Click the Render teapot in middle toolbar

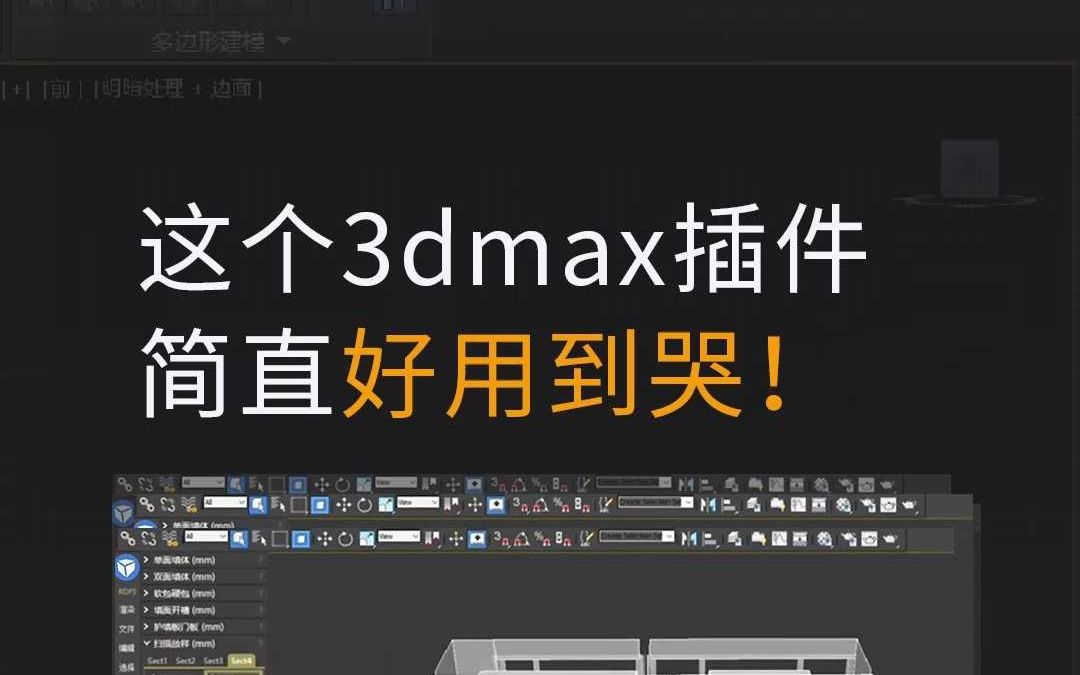pyautogui.click(x=909, y=505)
